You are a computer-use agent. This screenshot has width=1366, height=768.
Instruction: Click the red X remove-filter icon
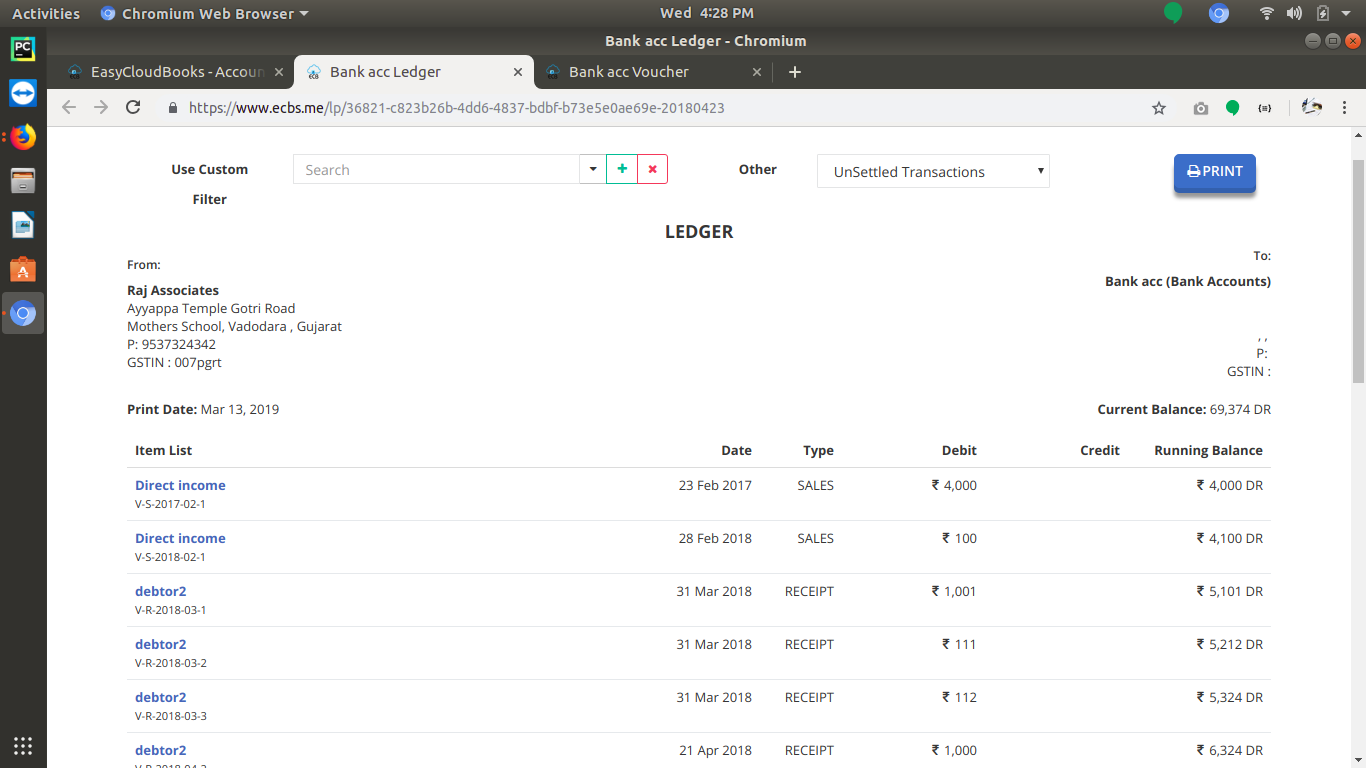click(652, 169)
